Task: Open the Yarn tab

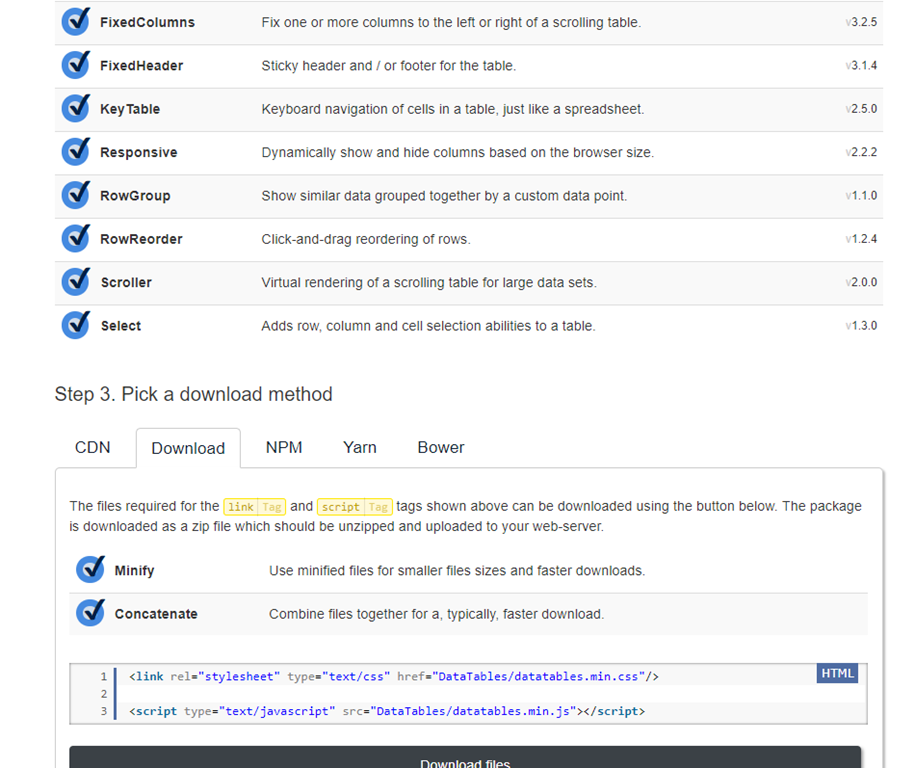Action: [x=359, y=448]
